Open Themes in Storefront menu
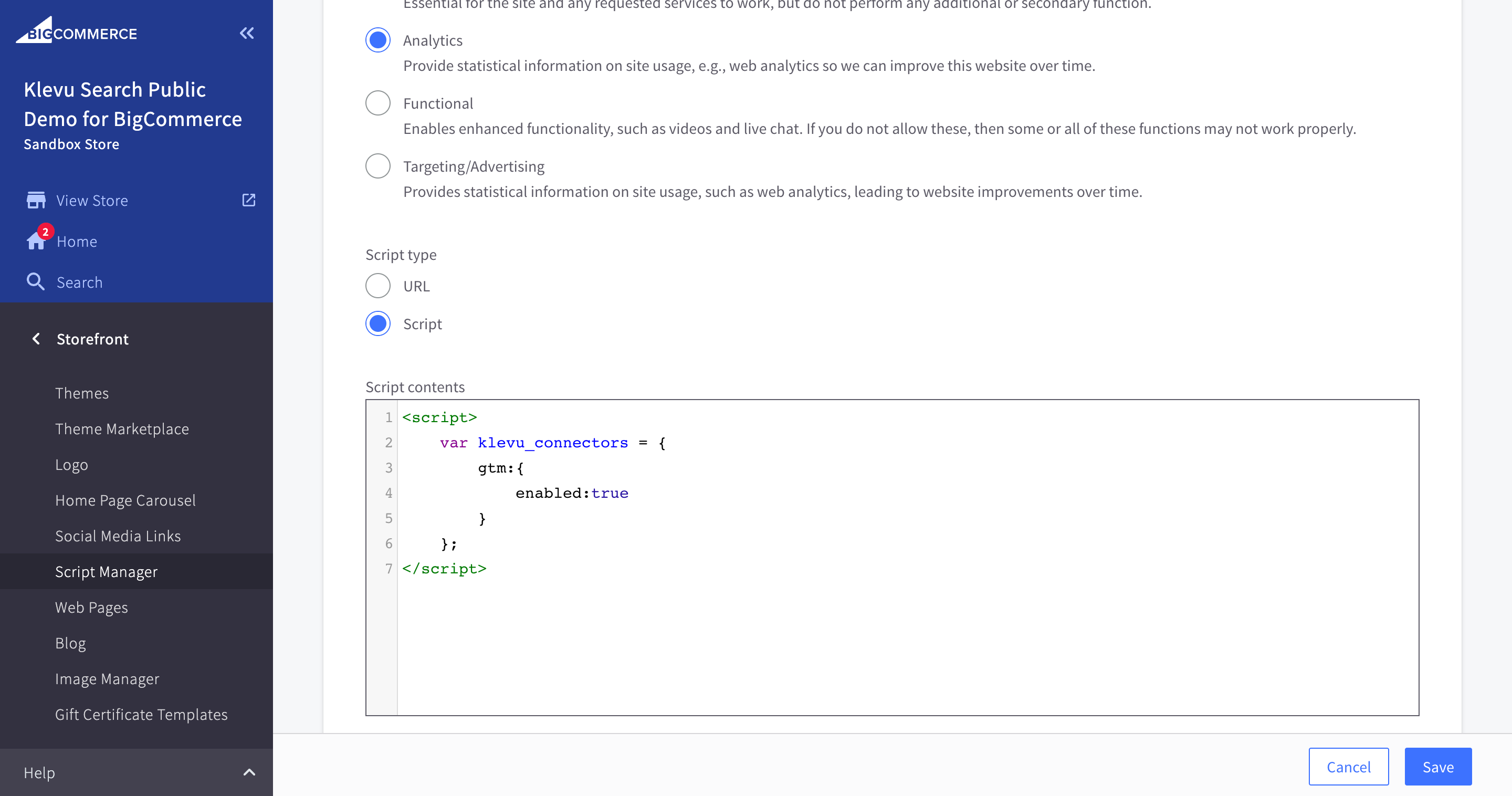The height and width of the screenshot is (796, 1512). [82, 393]
